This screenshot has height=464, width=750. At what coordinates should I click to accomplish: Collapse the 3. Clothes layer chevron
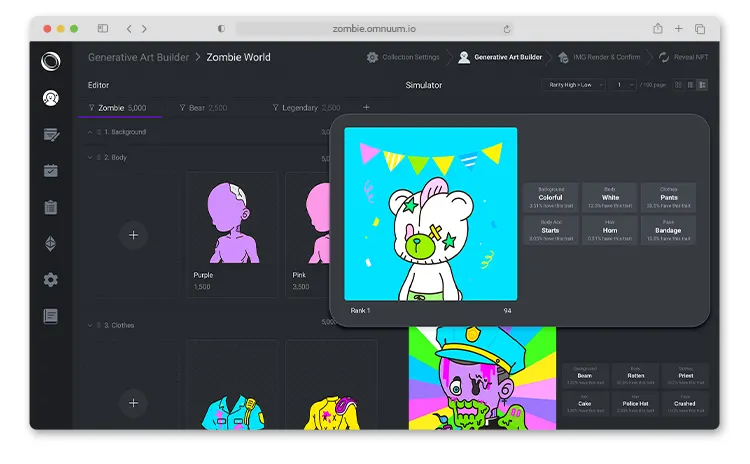click(90, 325)
